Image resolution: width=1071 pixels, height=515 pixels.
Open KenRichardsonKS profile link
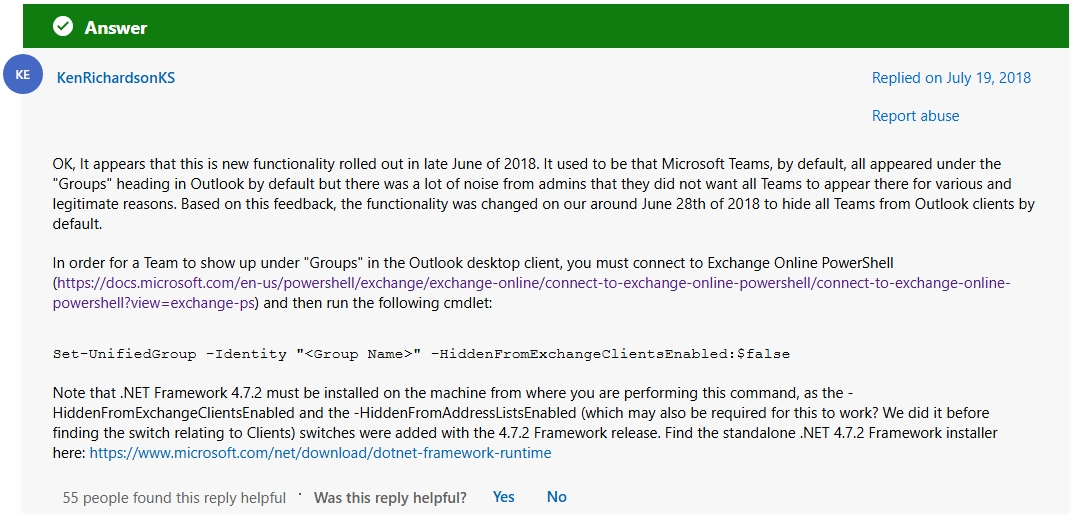click(x=115, y=78)
